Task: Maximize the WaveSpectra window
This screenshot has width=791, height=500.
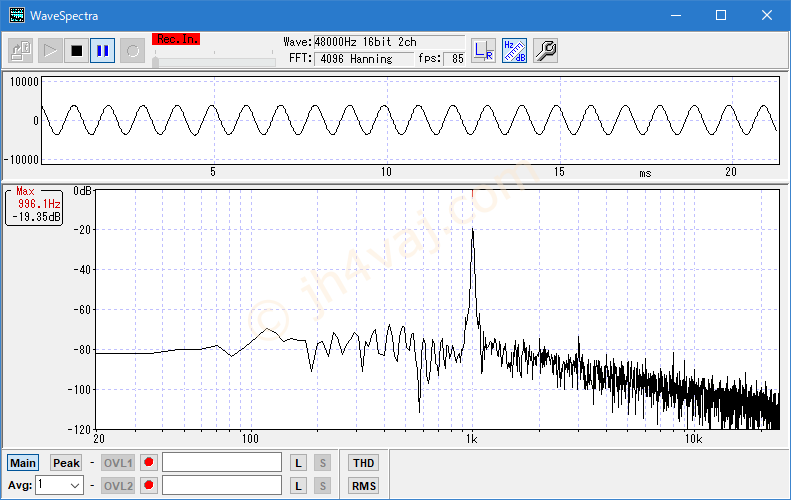Action: point(721,15)
